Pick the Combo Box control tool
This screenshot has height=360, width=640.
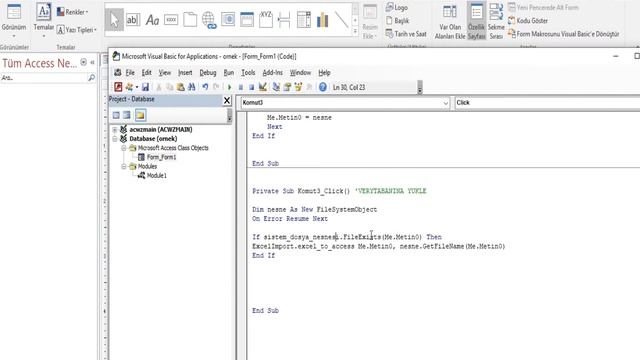tap(304, 20)
